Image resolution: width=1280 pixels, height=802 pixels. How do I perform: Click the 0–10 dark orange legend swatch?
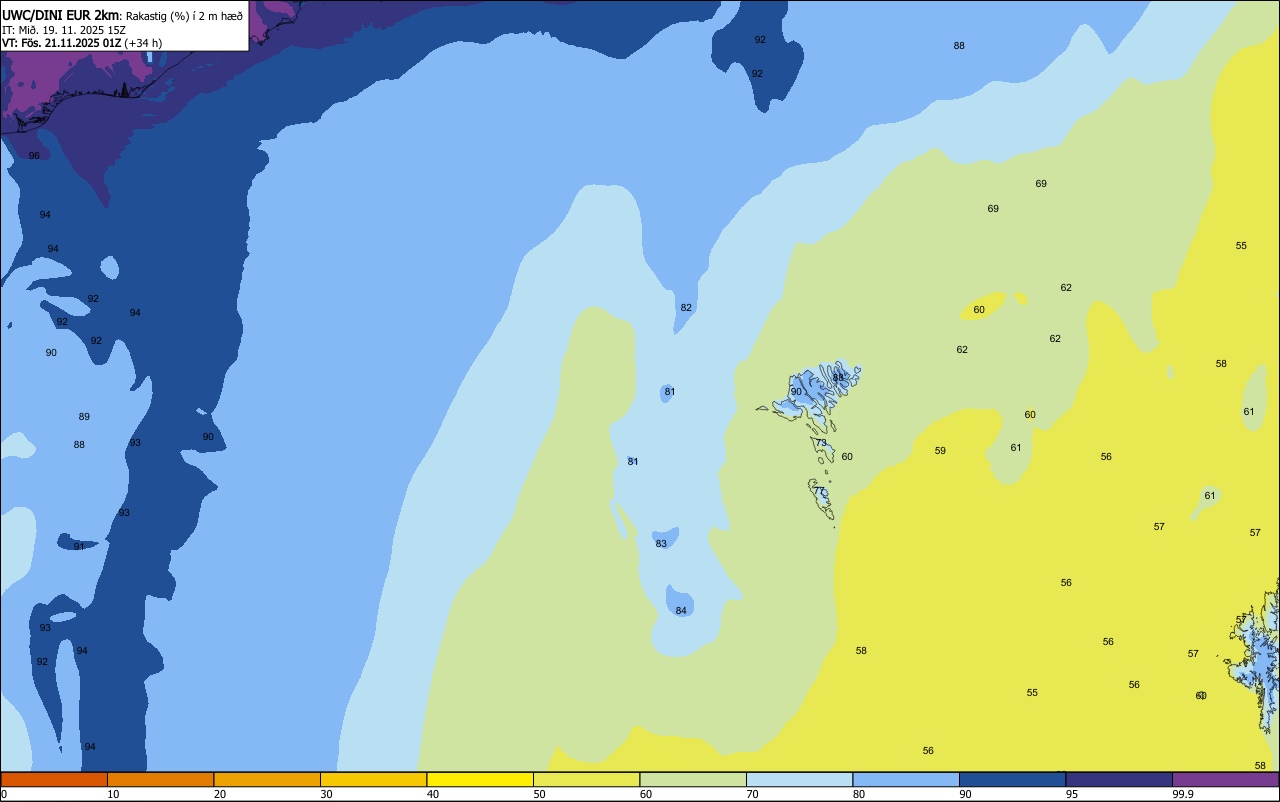coord(54,779)
